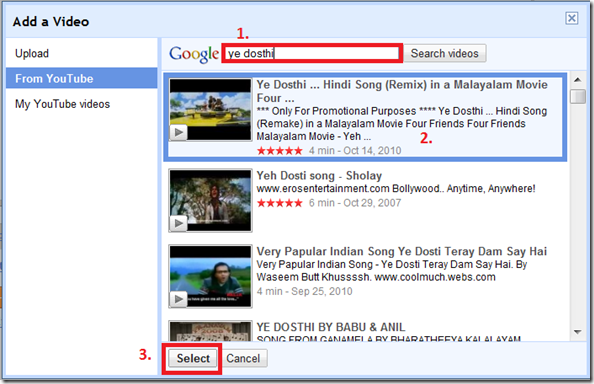Click the Select button
The width and height of the screenshot is (594, 384).
point(193,358)
